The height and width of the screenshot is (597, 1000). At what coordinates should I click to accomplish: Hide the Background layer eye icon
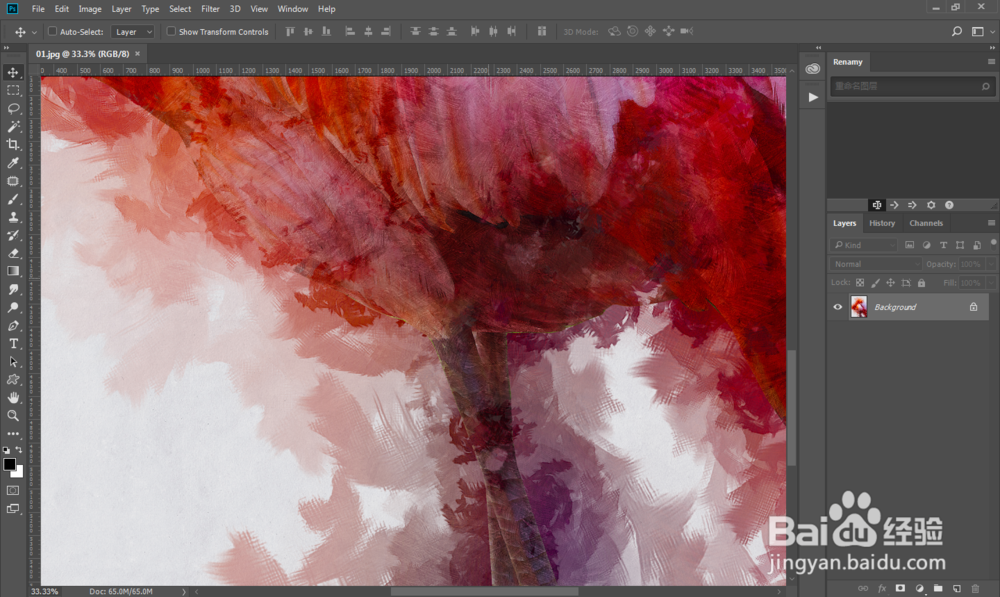837,307
